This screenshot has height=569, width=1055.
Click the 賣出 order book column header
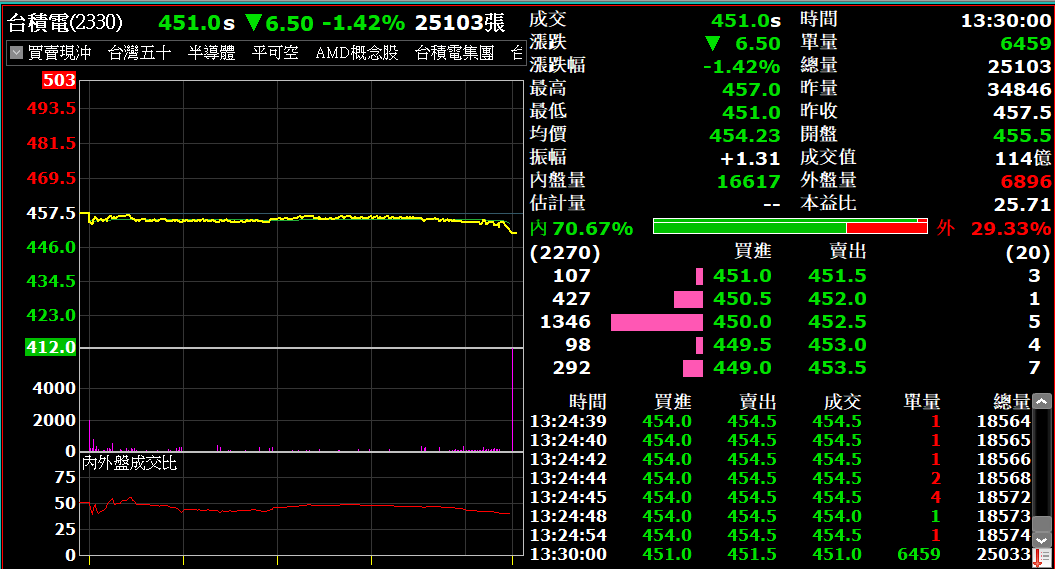(x=848, y=252)
